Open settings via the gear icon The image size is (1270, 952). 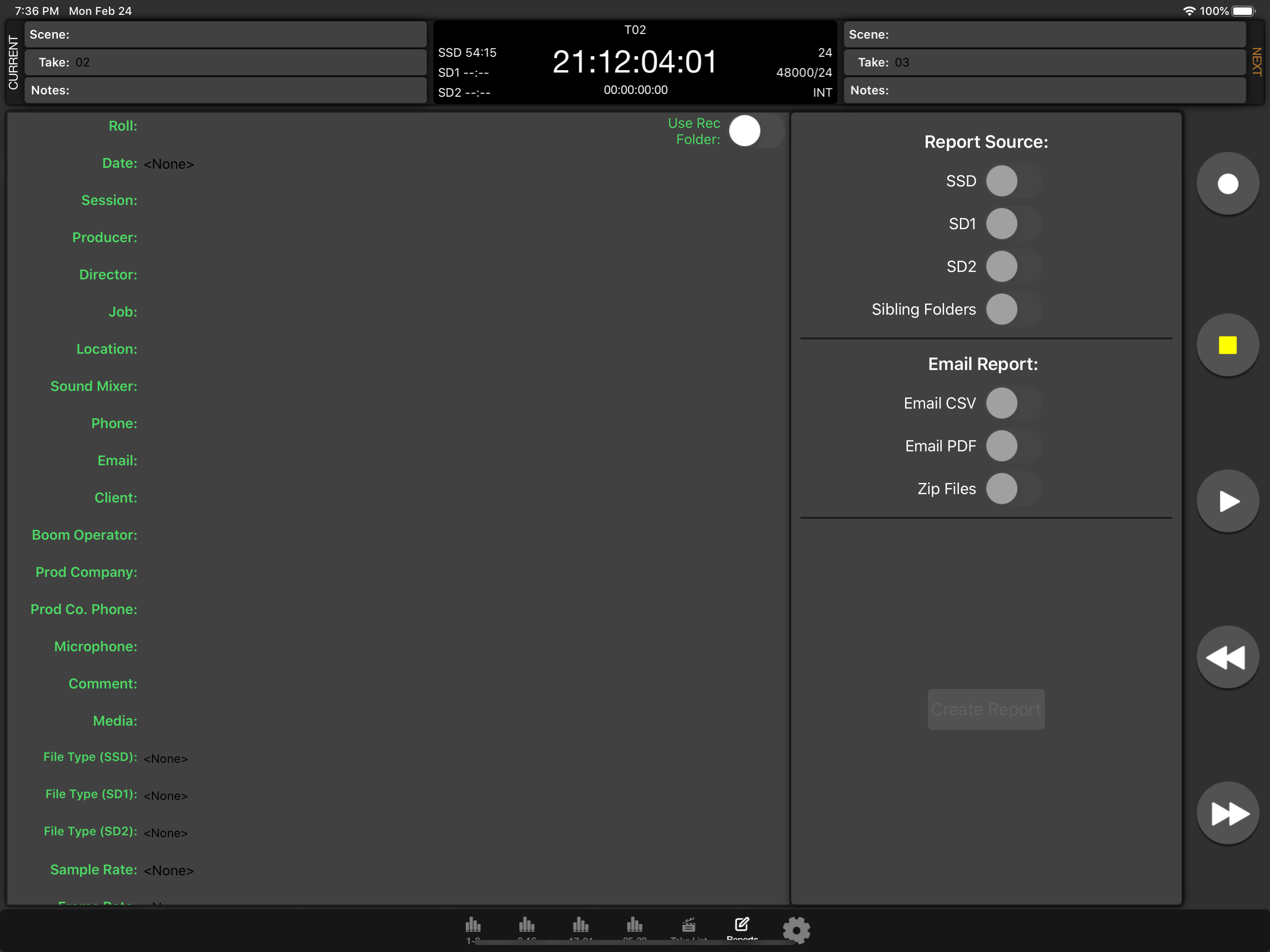pyautogui.click(x=796, y=930)
